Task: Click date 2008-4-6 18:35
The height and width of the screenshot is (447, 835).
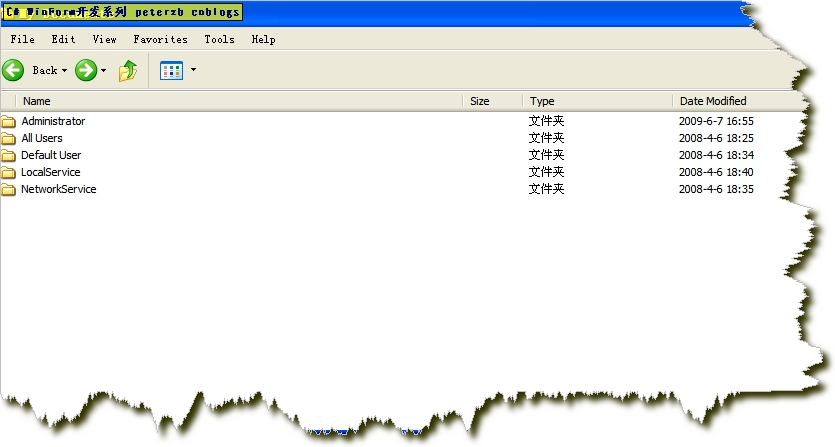Action: [x=716, y=190]
